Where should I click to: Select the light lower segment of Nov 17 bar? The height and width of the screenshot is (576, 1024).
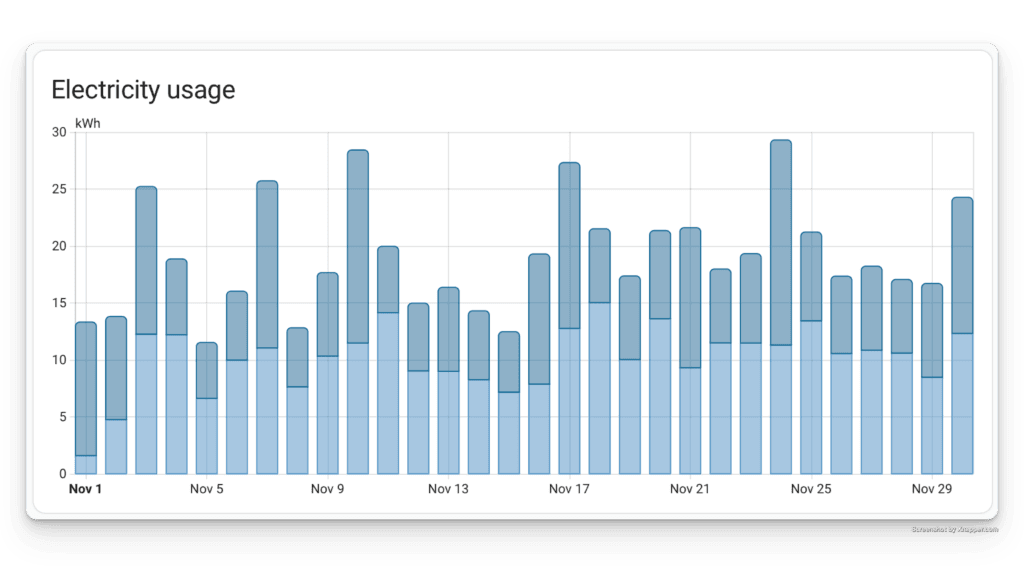point(569,400)
